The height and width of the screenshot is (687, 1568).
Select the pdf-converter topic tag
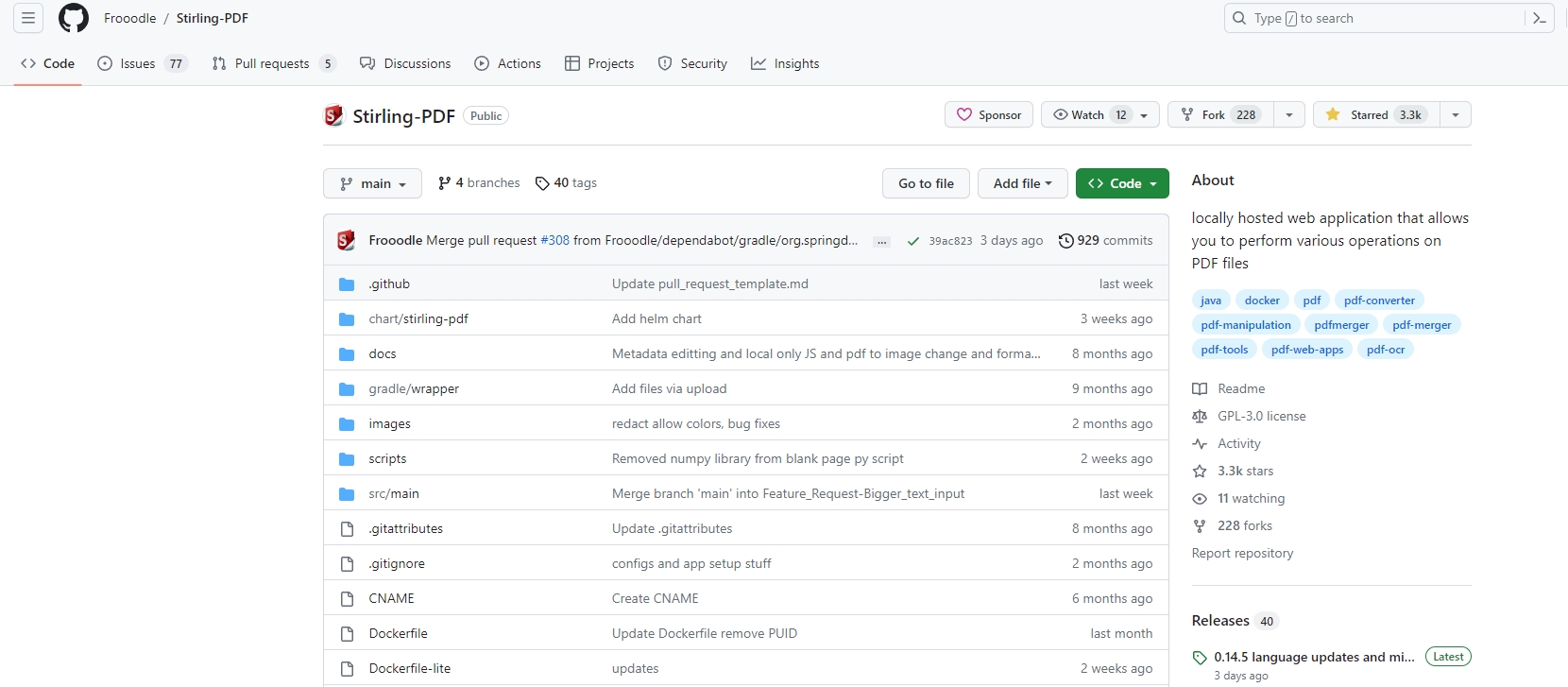[1379, 301]
